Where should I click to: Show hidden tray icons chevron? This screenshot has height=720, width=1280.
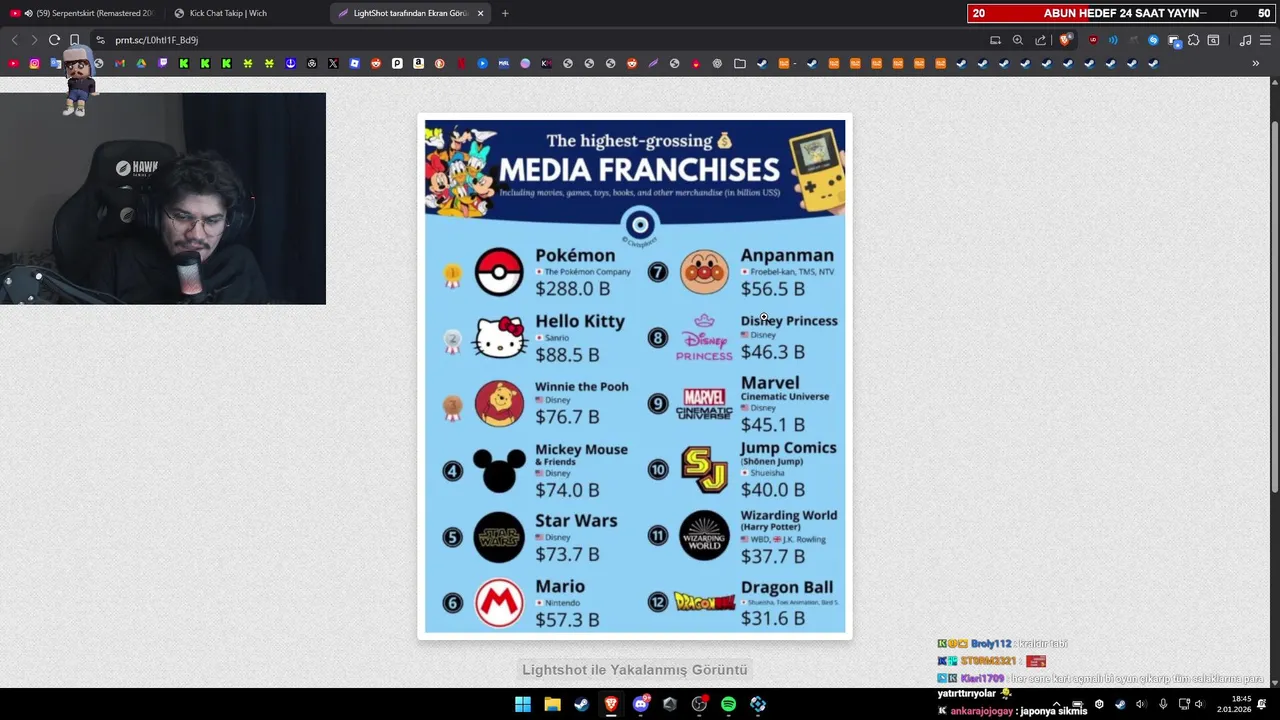[1056, 704]
